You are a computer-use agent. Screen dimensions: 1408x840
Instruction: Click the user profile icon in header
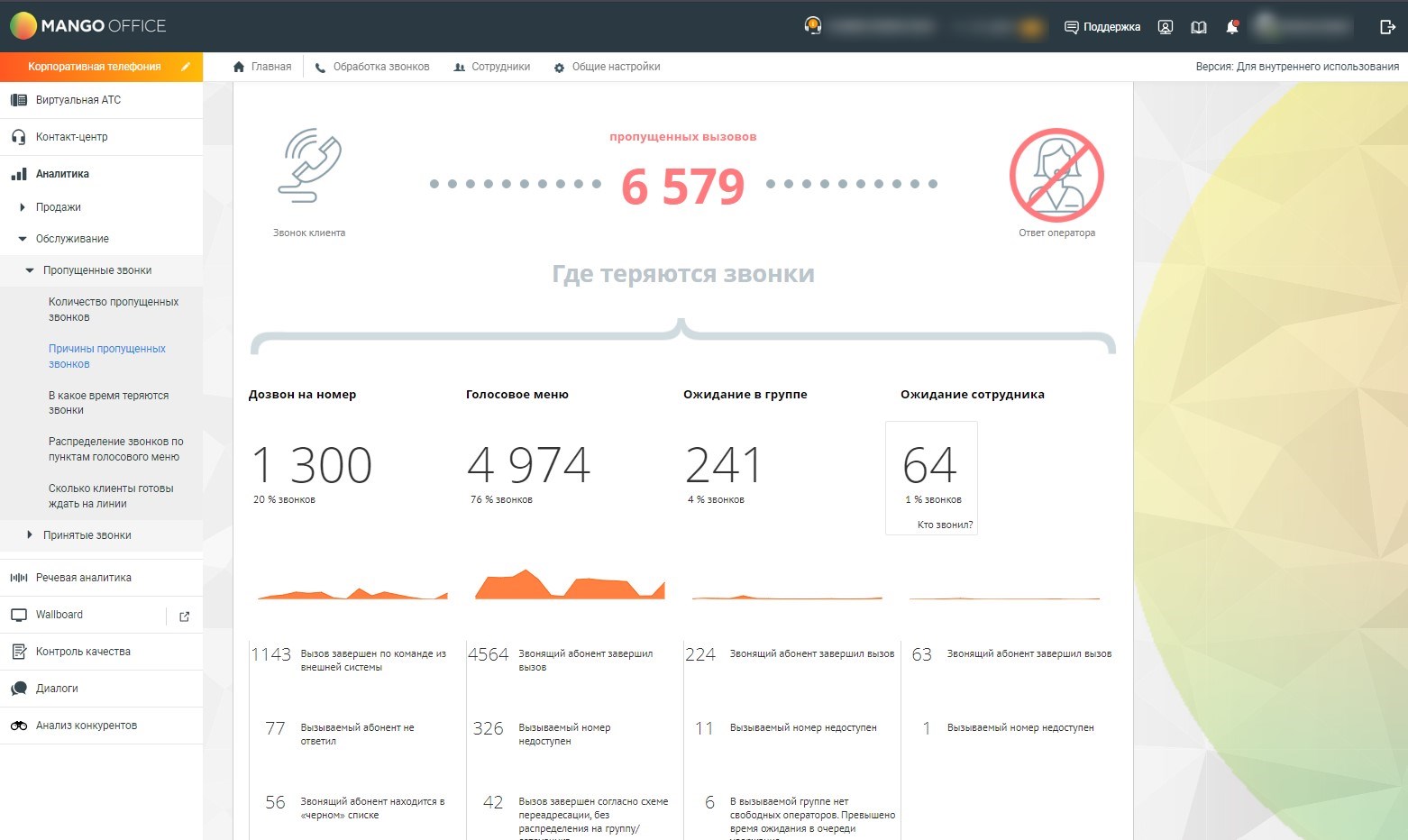(1166, 27)
